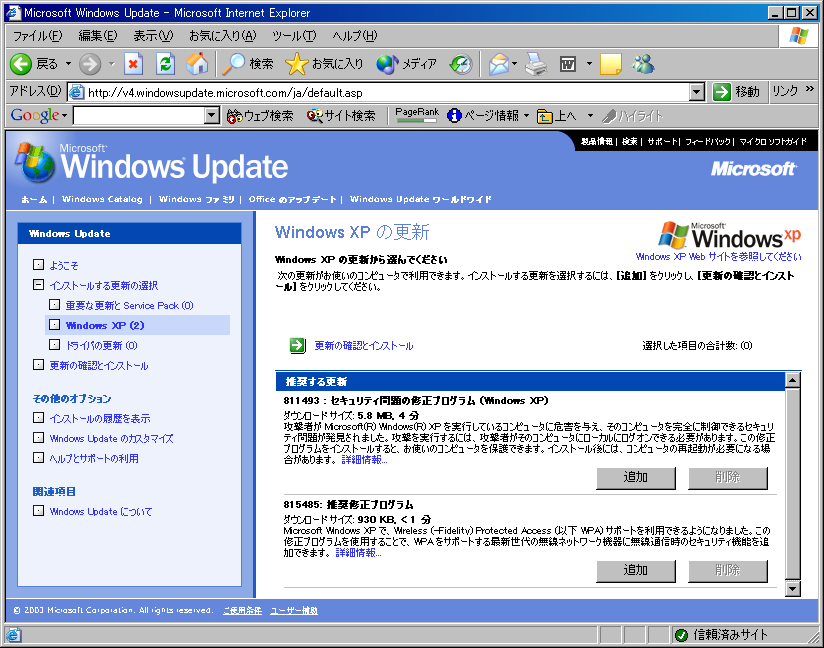Open the Google logo menu dropdown
824x648 pixels.
point(65,116)
